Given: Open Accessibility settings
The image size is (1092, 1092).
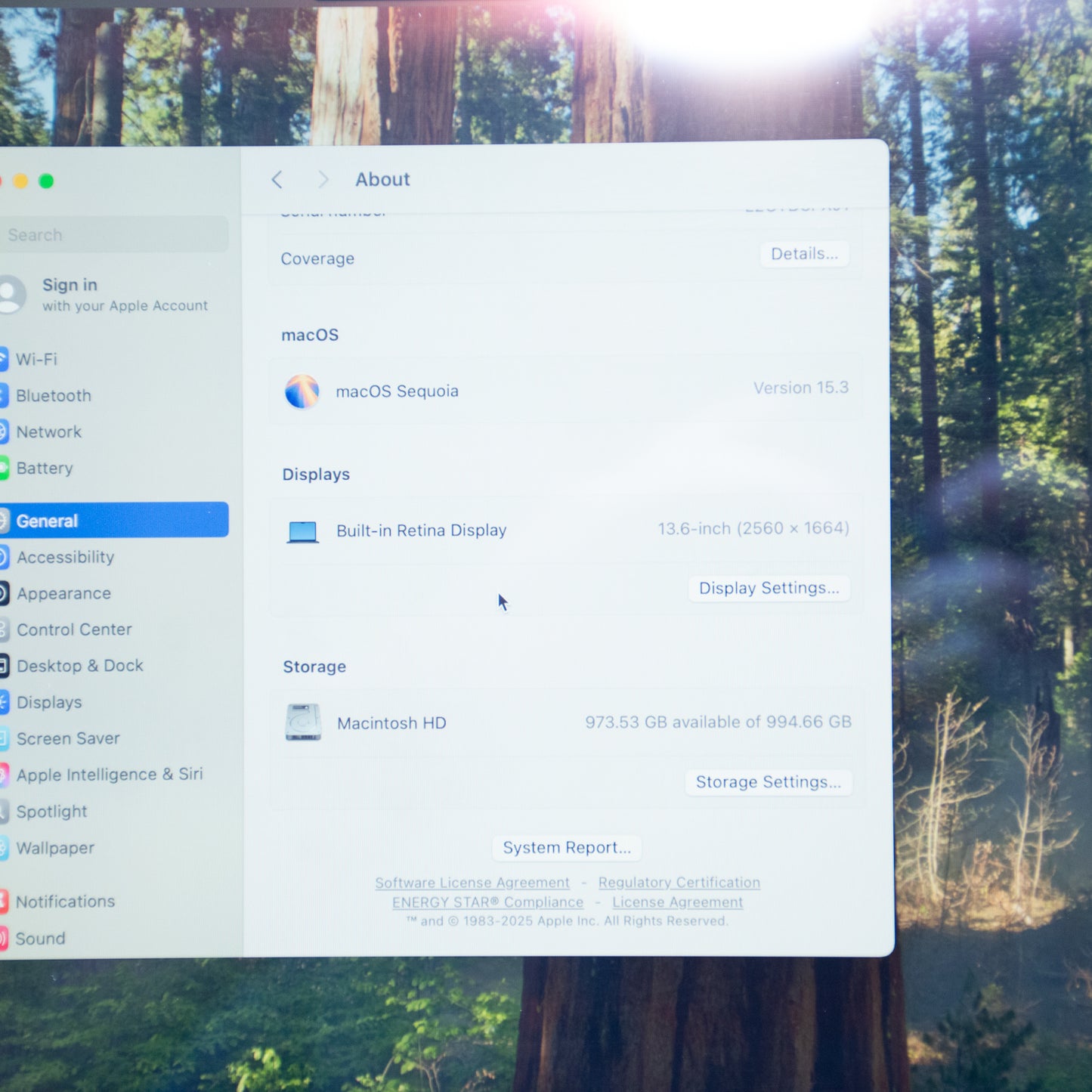Looking at the screenshot, I should (x=113, y=557).
